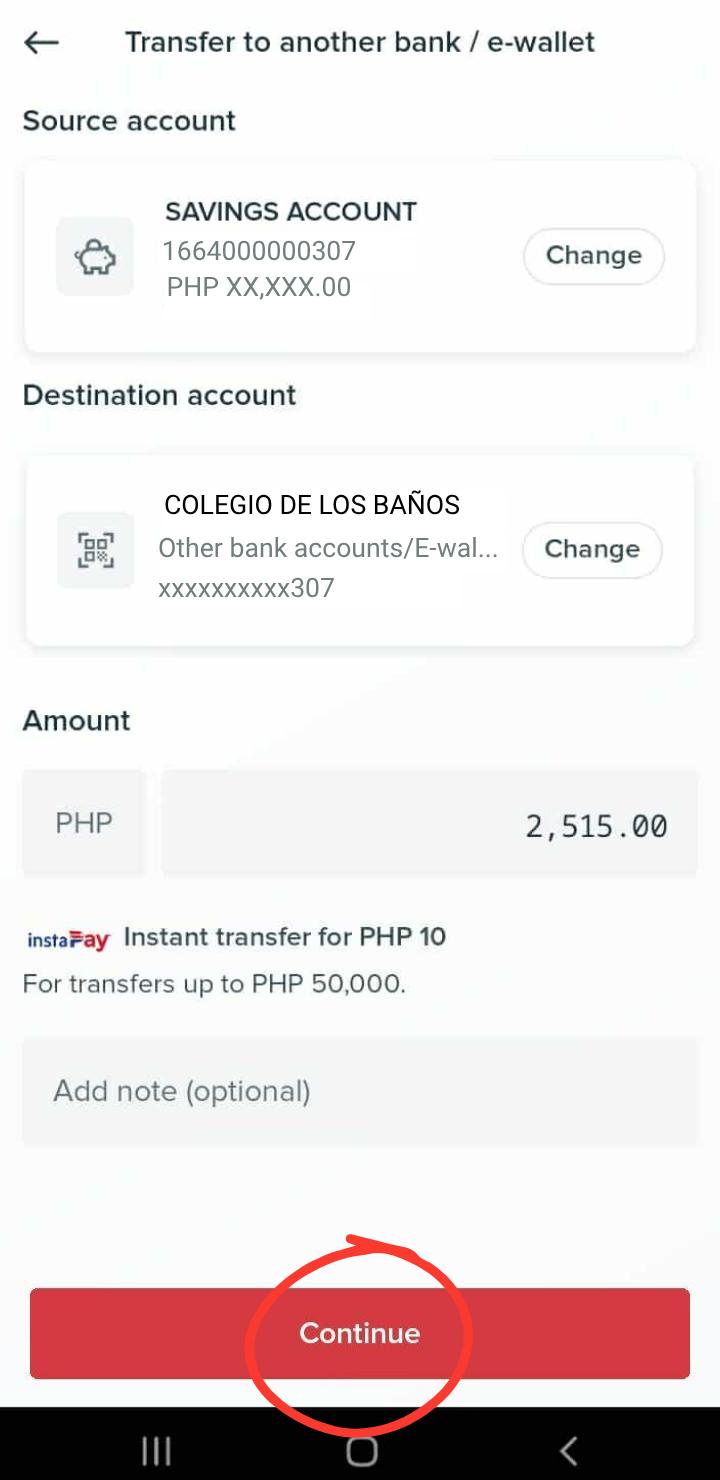Edit the 2,515.00 amount field
The width and height of the screenshot is (720, 1480).
[x=429, y=825]
